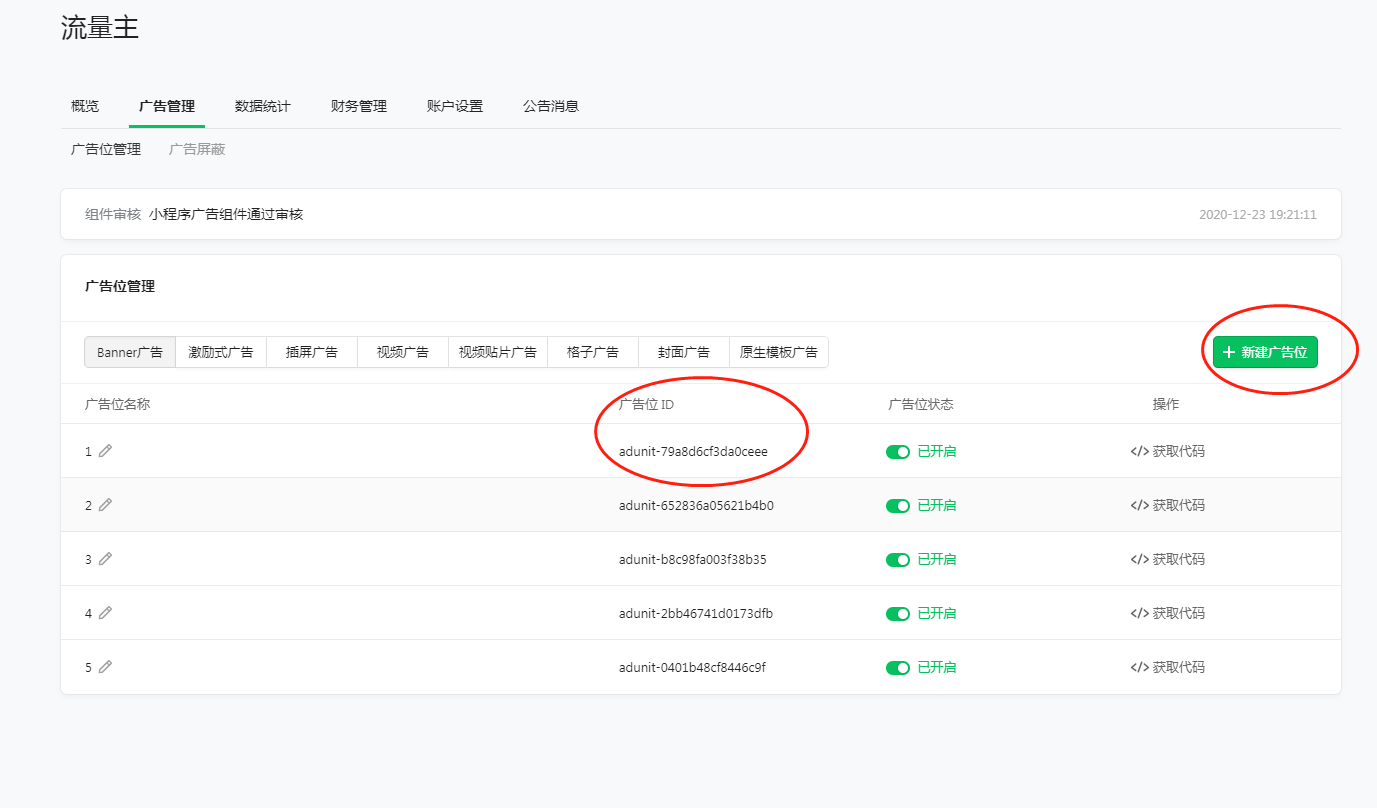
Task: Switch to the 数据统计 tab
Action: tap(262, 106)
